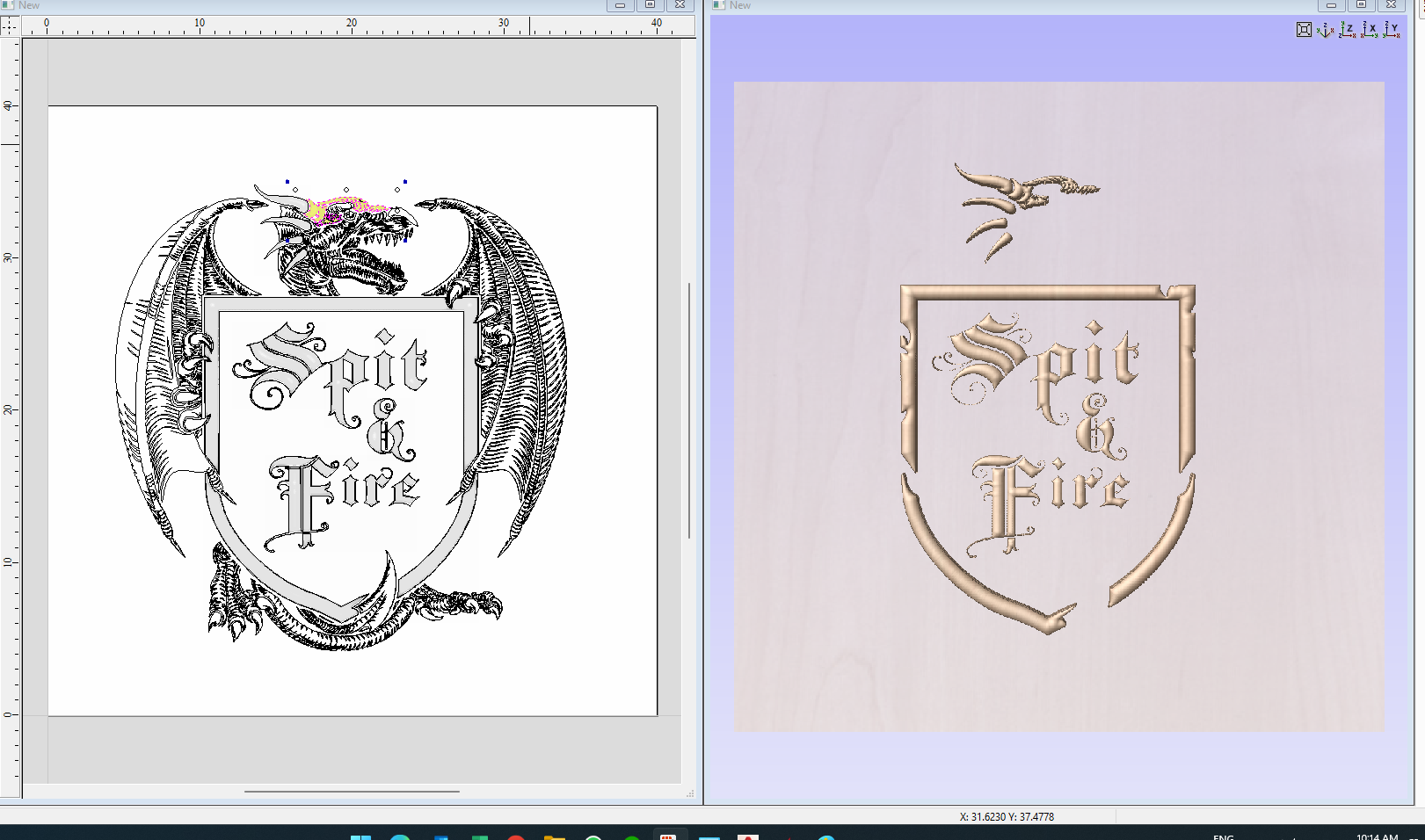Open File Explorer from the taskbar
Screen dimensions: 1425x840
pyautogui.click(x=554, y=836)
